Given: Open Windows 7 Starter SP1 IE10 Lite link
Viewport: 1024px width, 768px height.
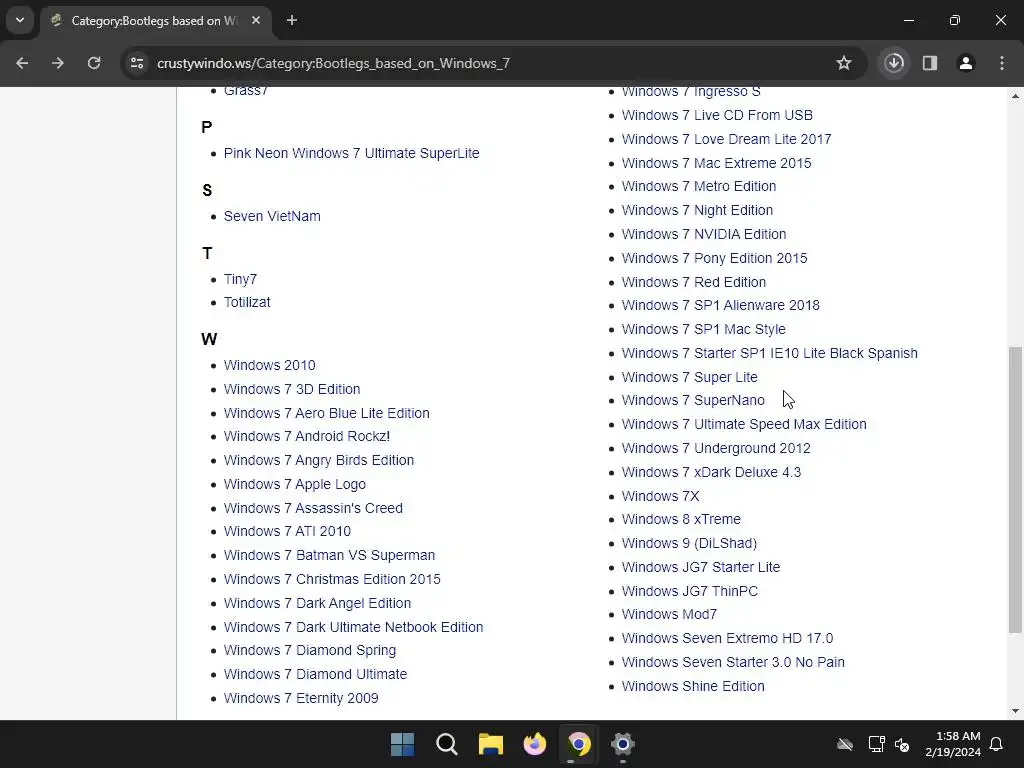Looking at the screenshot, I should click(x=769, y=353).
